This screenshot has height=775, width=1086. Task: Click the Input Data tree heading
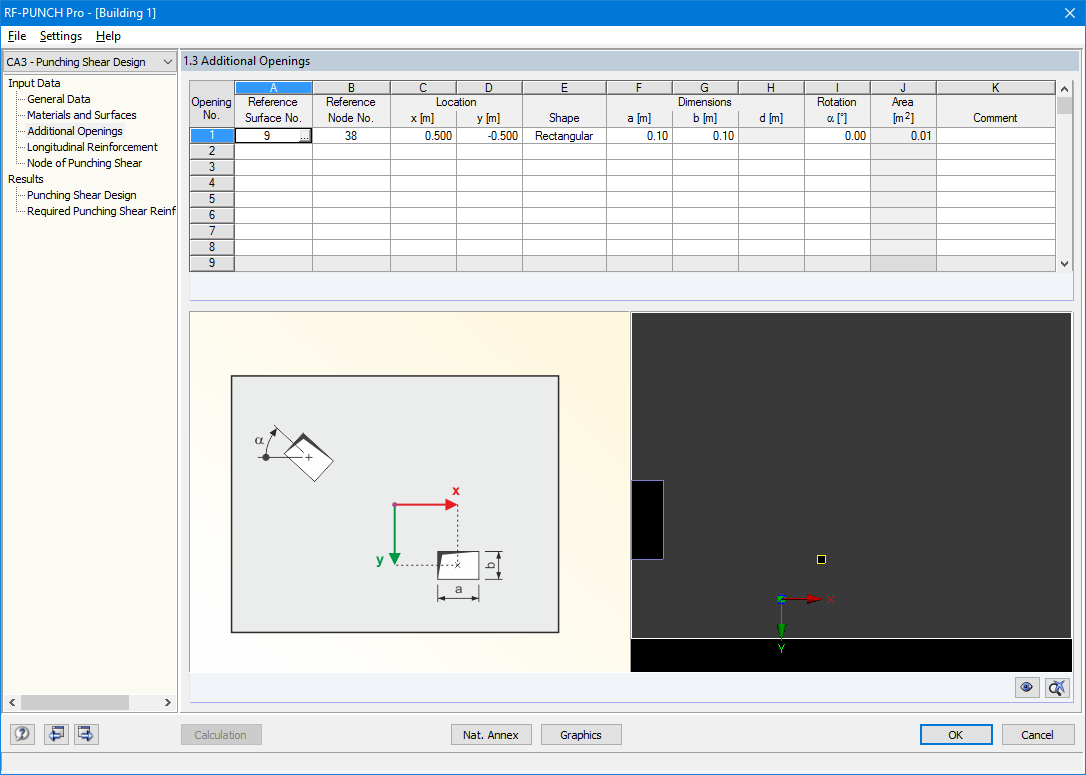pos(34,83)
